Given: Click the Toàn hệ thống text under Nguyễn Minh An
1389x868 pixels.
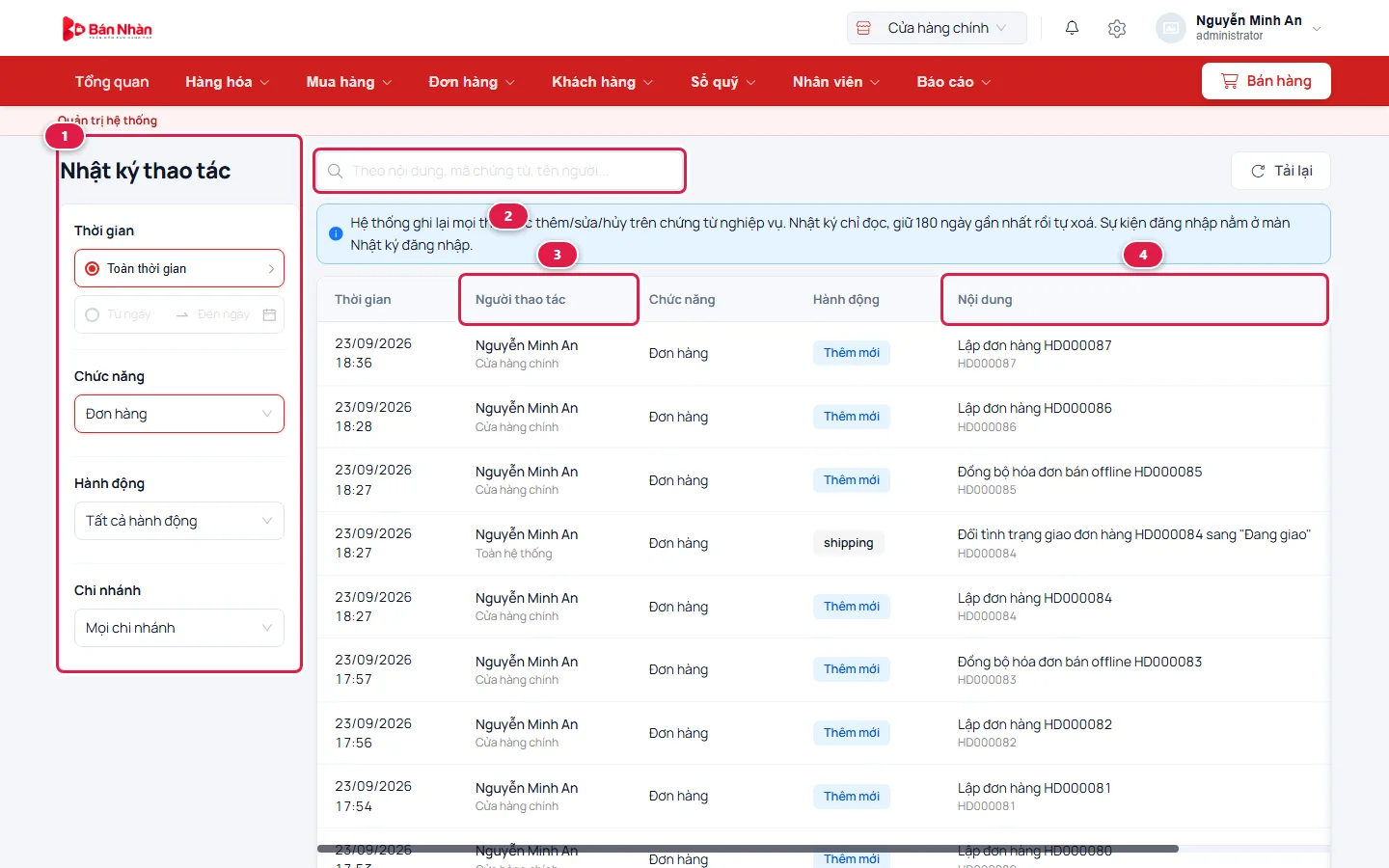Looking at the screenshot, I should [514, 554].
